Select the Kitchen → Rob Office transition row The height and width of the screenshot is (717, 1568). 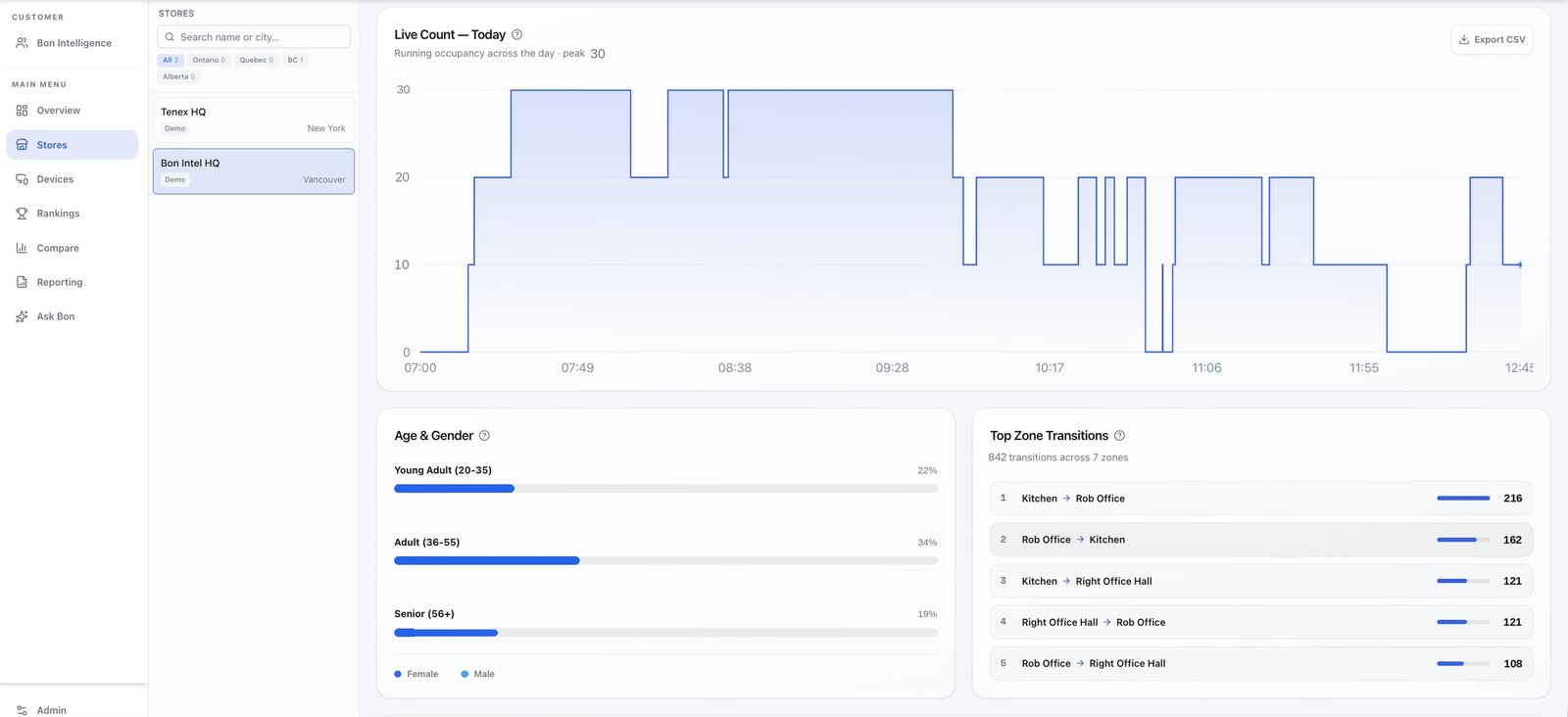click(1261, 499)
